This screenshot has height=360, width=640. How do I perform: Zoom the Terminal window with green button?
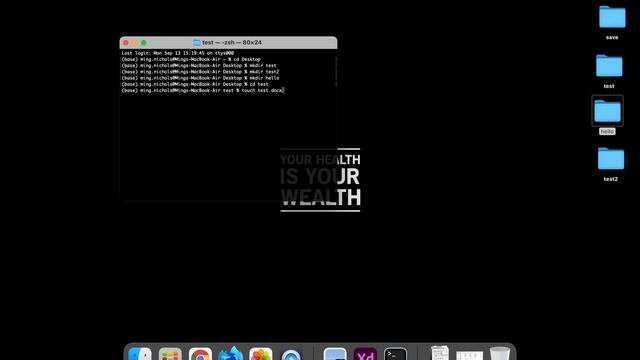pyautogui.click(x=144, y=42)
